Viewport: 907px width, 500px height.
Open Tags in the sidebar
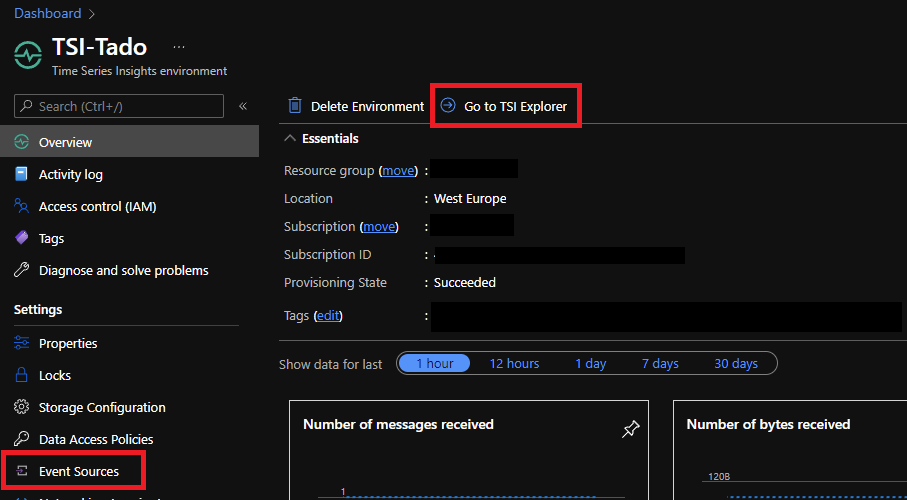51,238
